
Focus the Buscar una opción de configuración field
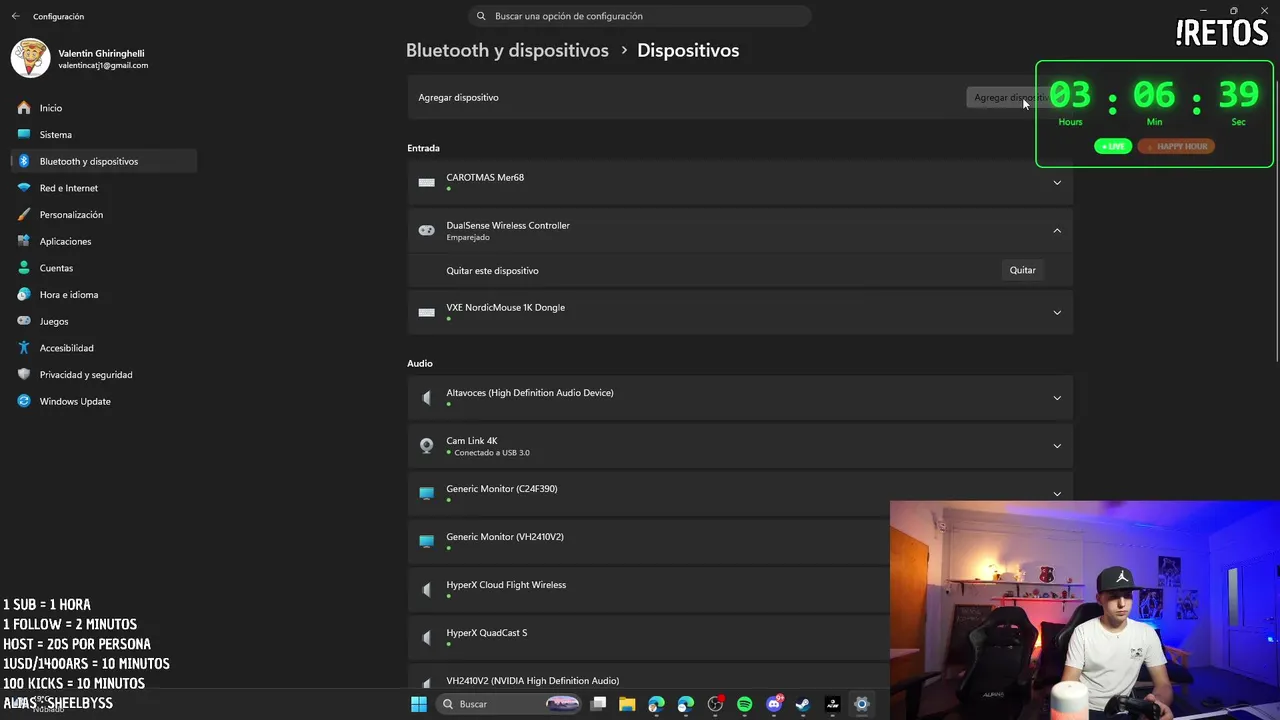point(639,16)
